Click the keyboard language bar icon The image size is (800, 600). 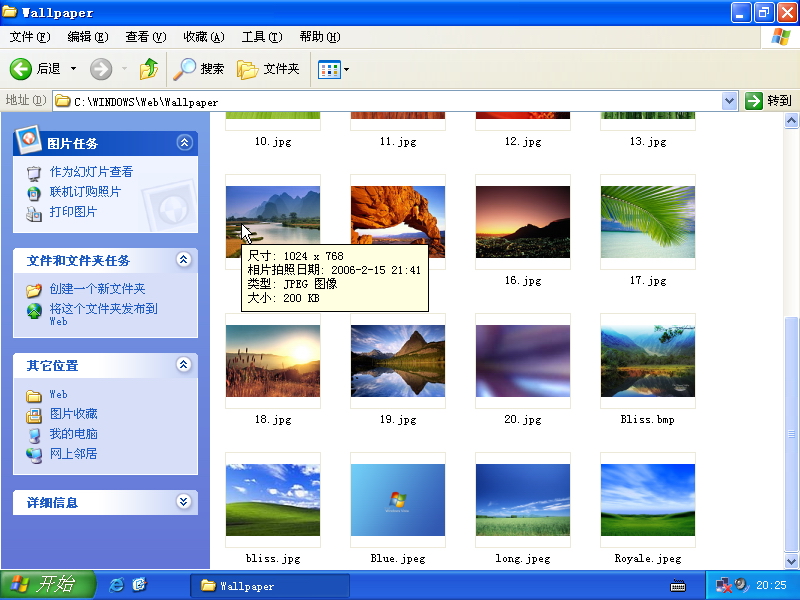coord(678,586)
